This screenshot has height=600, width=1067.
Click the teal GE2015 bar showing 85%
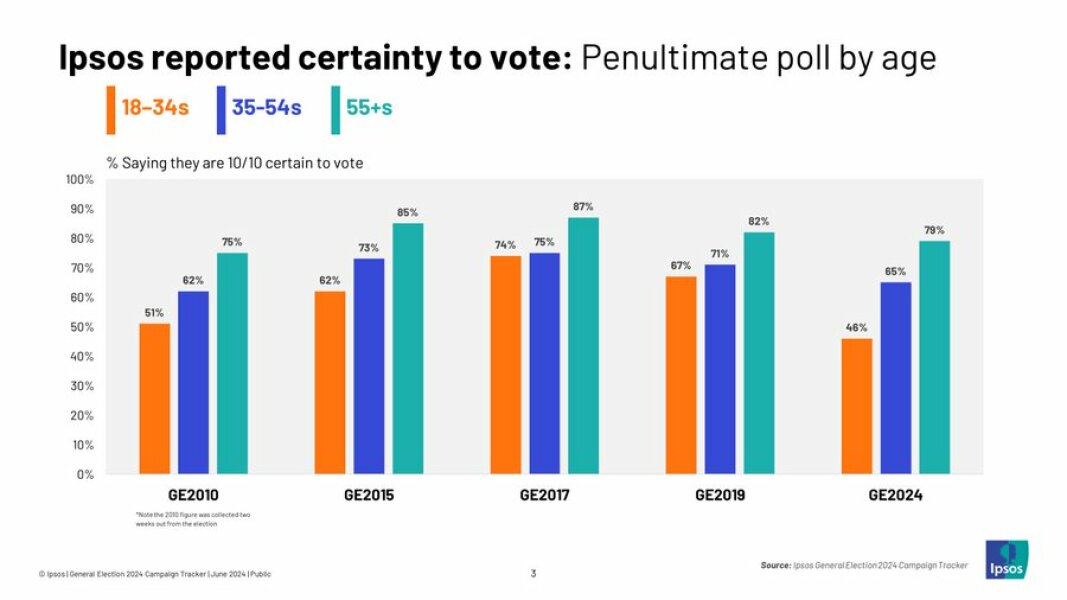click(408, 348)
